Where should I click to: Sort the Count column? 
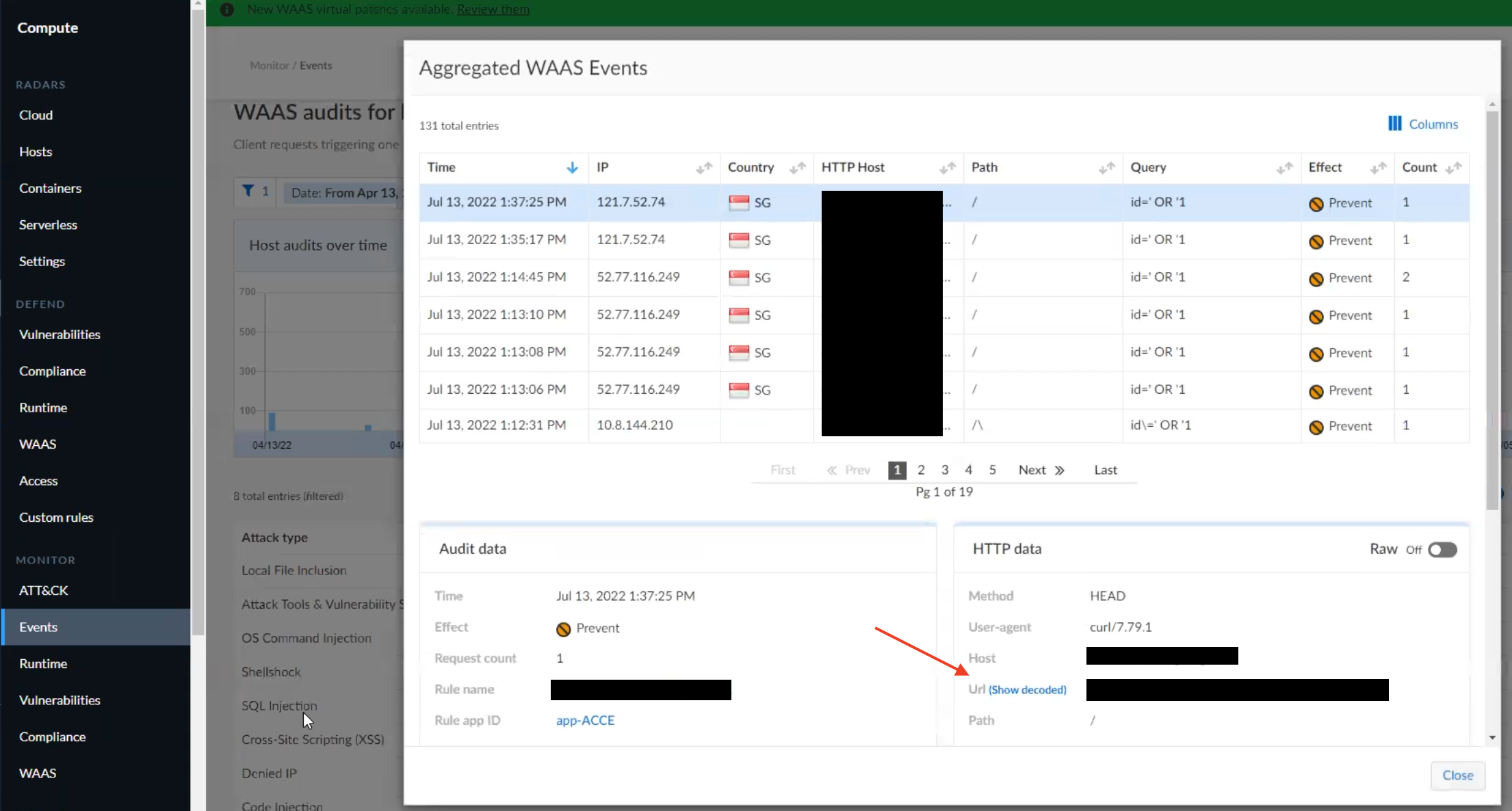(1453, 168)
